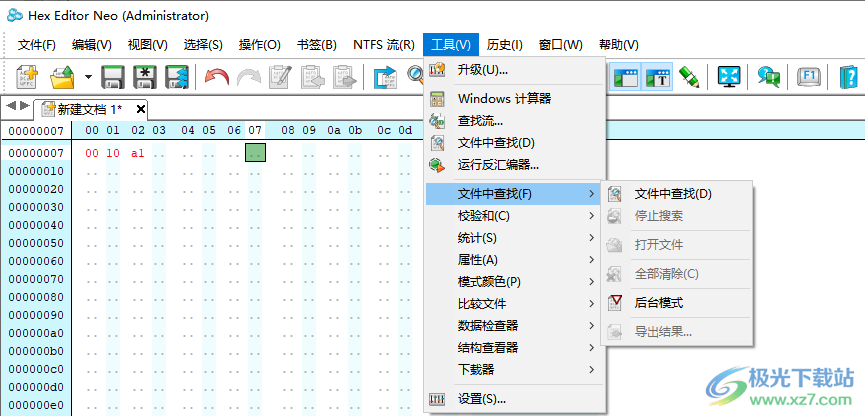
Task: Click the left tab scroll arrow
Action: [11, 105]
